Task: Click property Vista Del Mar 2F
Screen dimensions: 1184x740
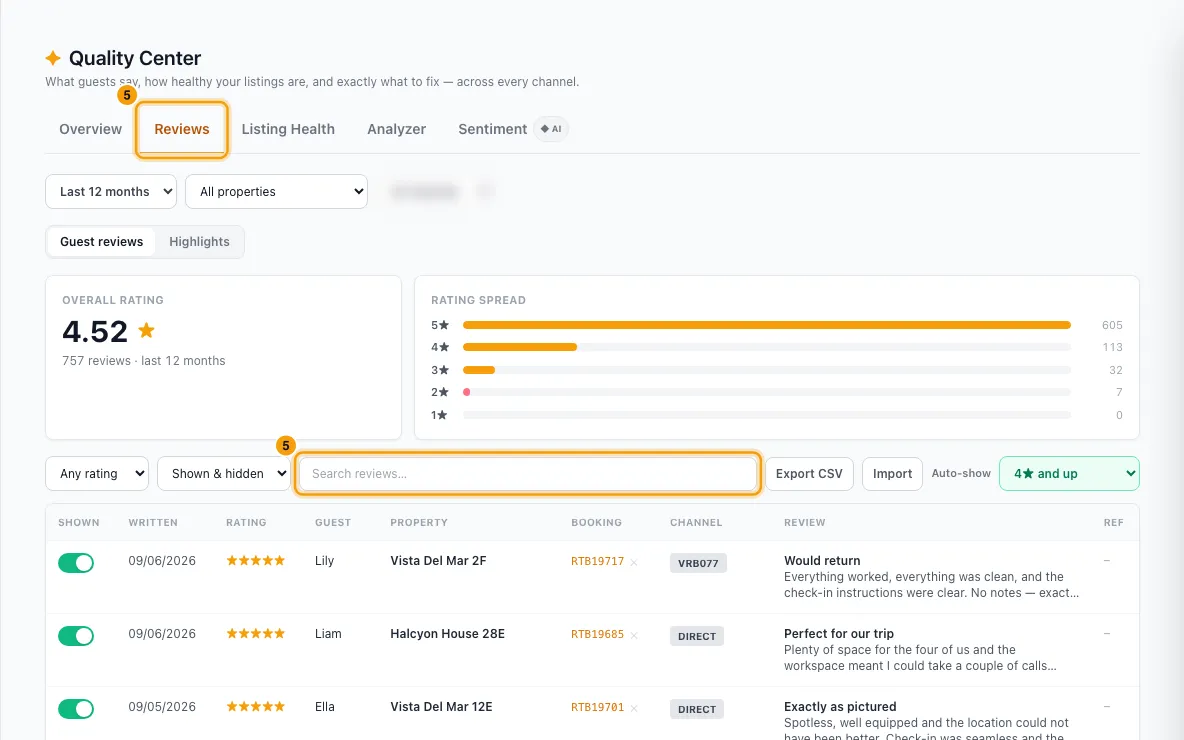Action: (438, 560)
